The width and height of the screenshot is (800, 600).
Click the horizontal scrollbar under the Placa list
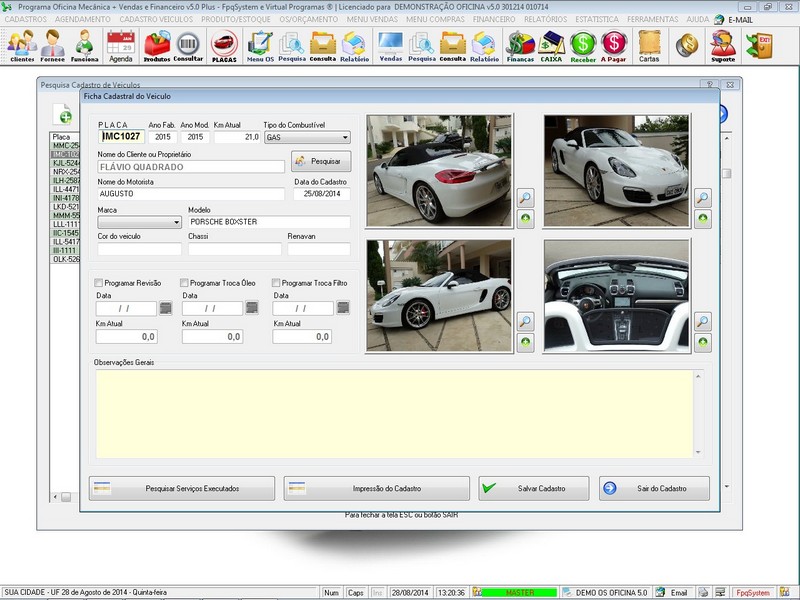66,496
